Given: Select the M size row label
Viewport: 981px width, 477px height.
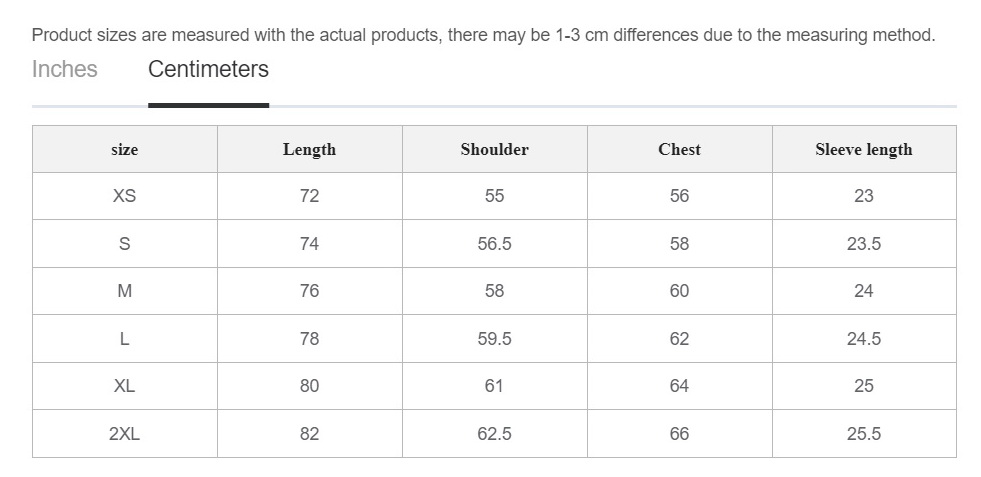Looking at the screenshot, I should click(x=125, y=291).
